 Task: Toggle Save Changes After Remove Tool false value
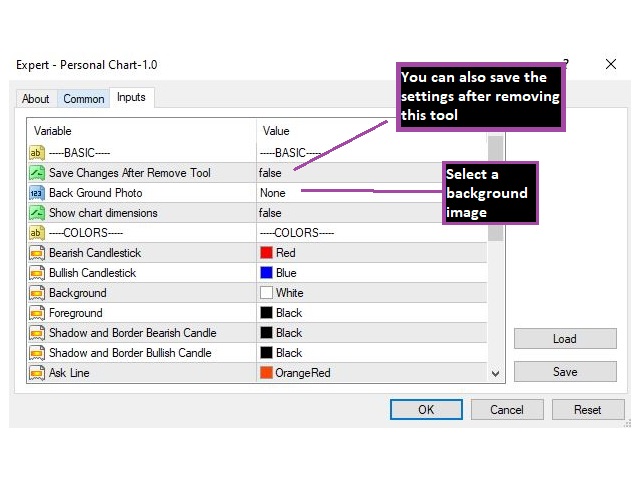pos(270,173)
